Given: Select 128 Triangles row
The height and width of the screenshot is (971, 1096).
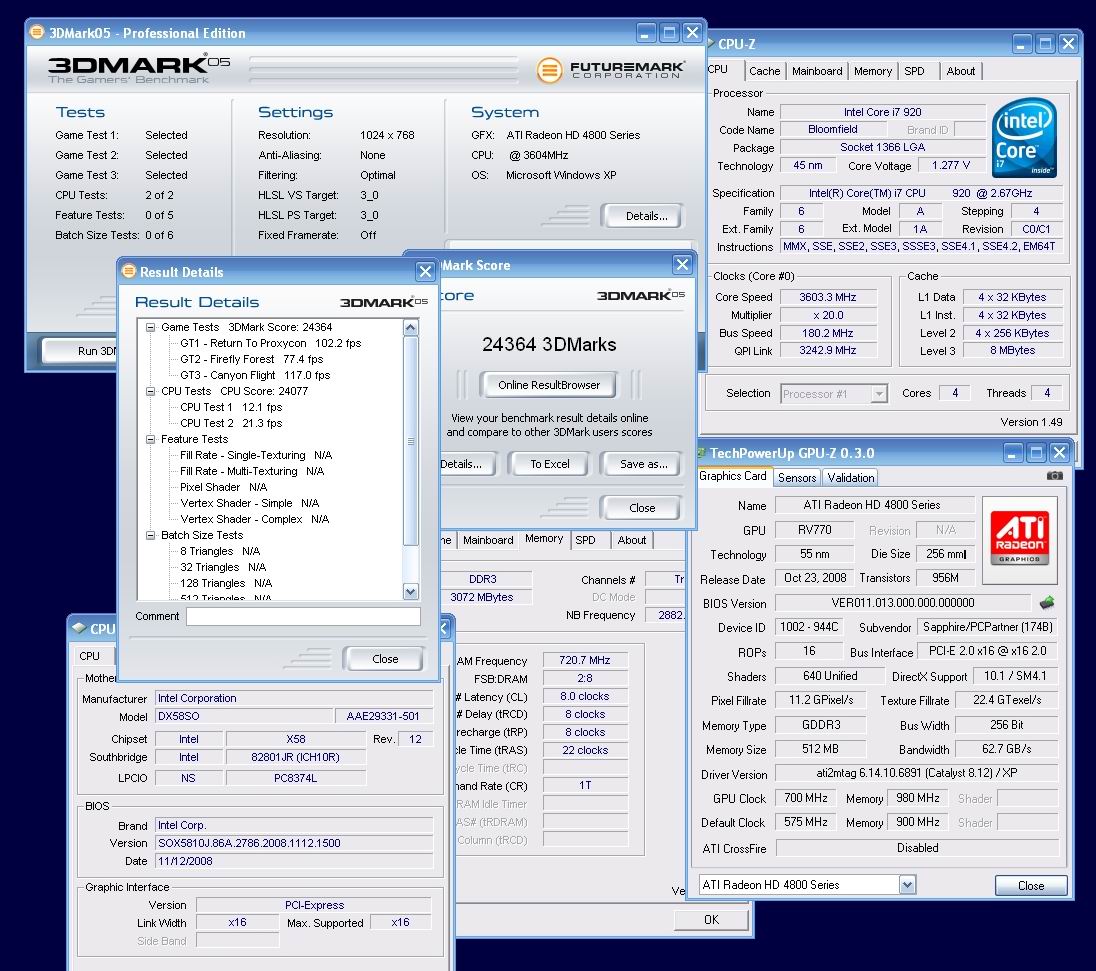Looking at the screenshot, I should pos(226,584).
